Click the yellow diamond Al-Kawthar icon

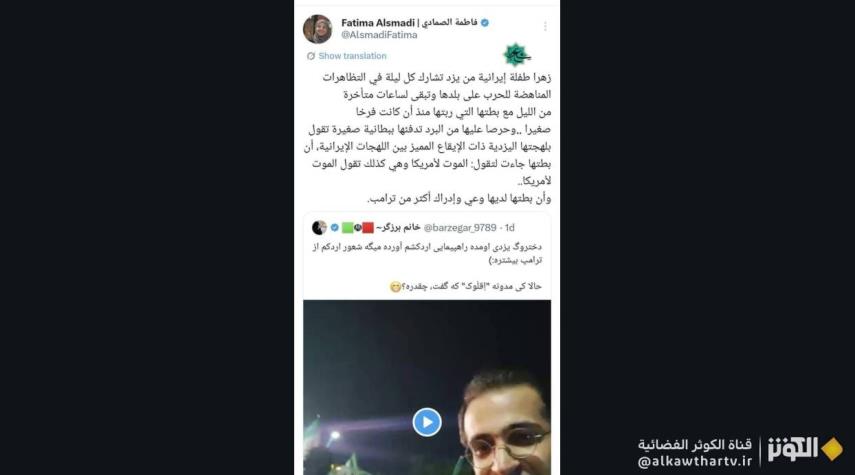832,449
